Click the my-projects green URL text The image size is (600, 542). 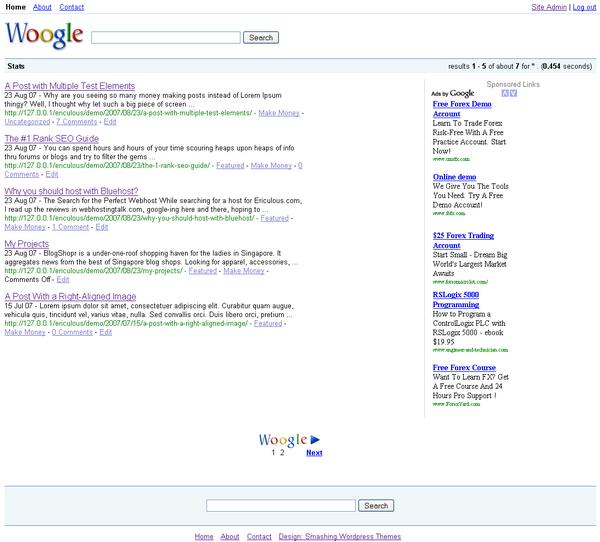coord(93,271)
